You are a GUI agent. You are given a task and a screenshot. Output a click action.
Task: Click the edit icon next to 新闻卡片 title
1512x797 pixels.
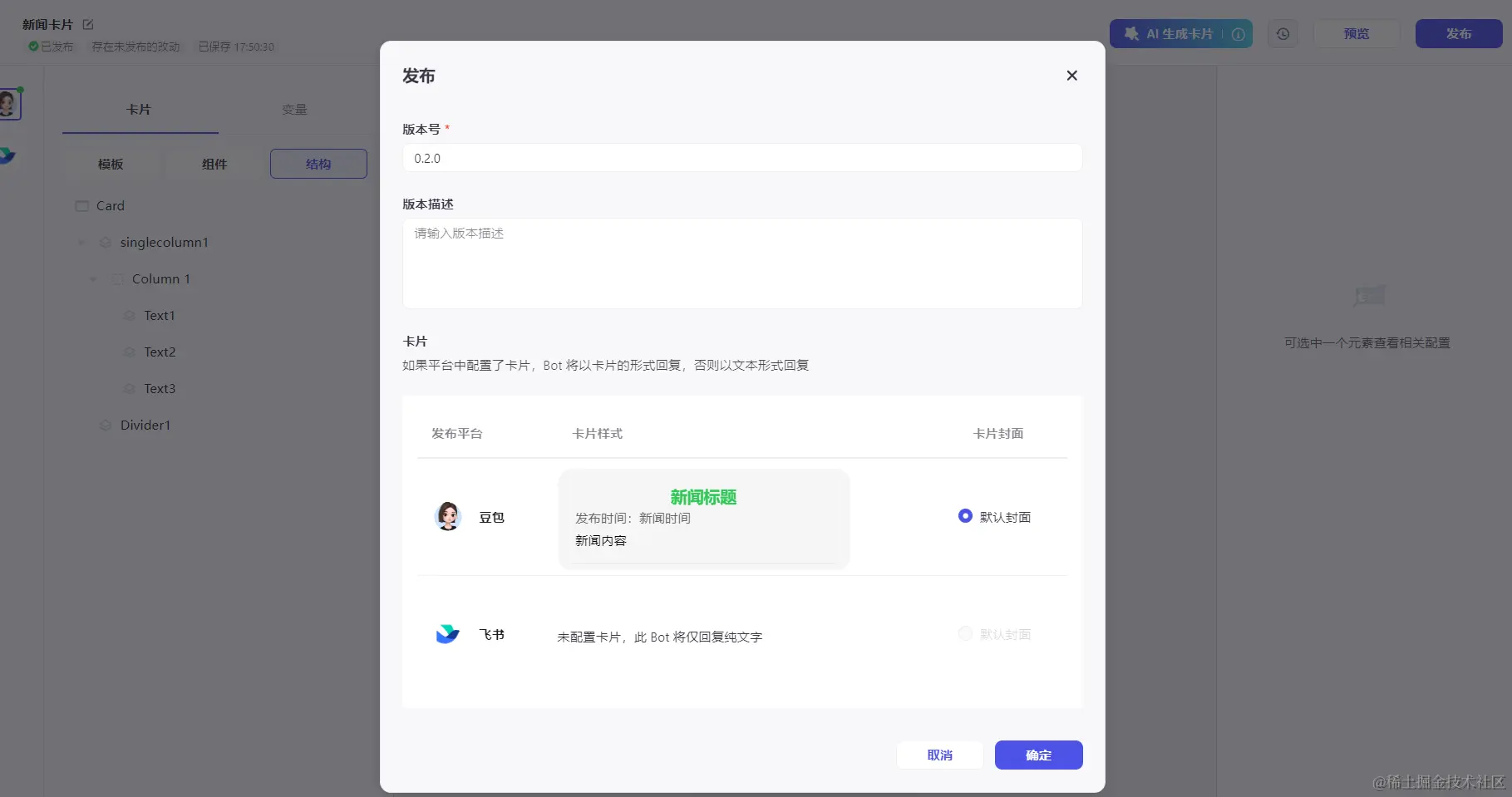pos(88,25)
